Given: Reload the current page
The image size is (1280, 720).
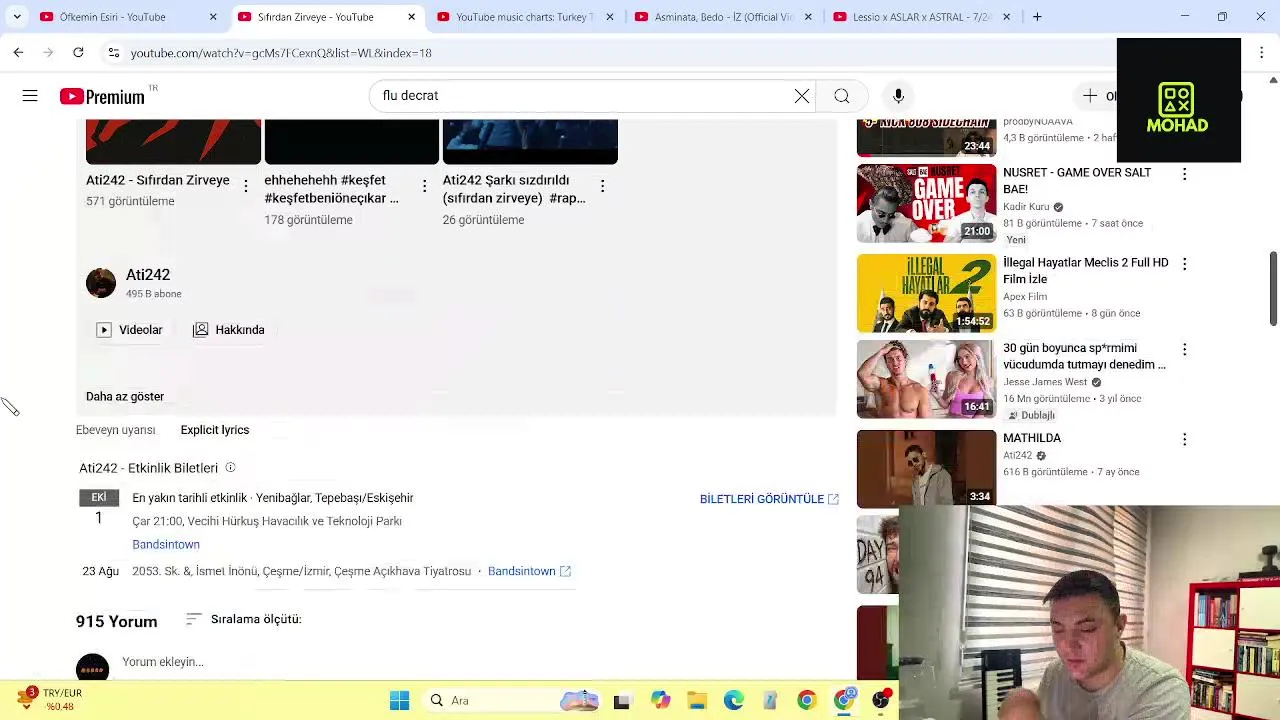Looking at the screenshot, I should tap(78, 52).
